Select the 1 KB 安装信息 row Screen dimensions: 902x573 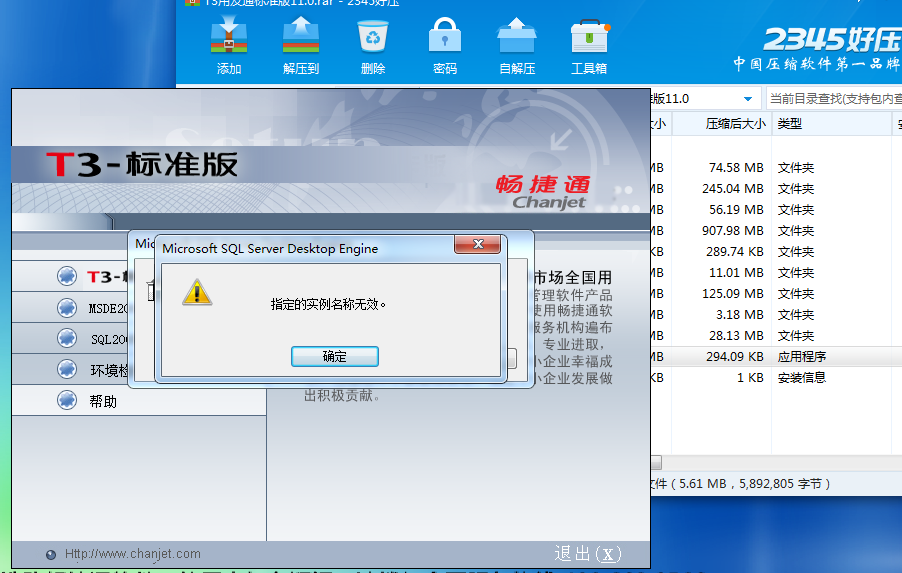pyautogui.click(x=776, y=377)
